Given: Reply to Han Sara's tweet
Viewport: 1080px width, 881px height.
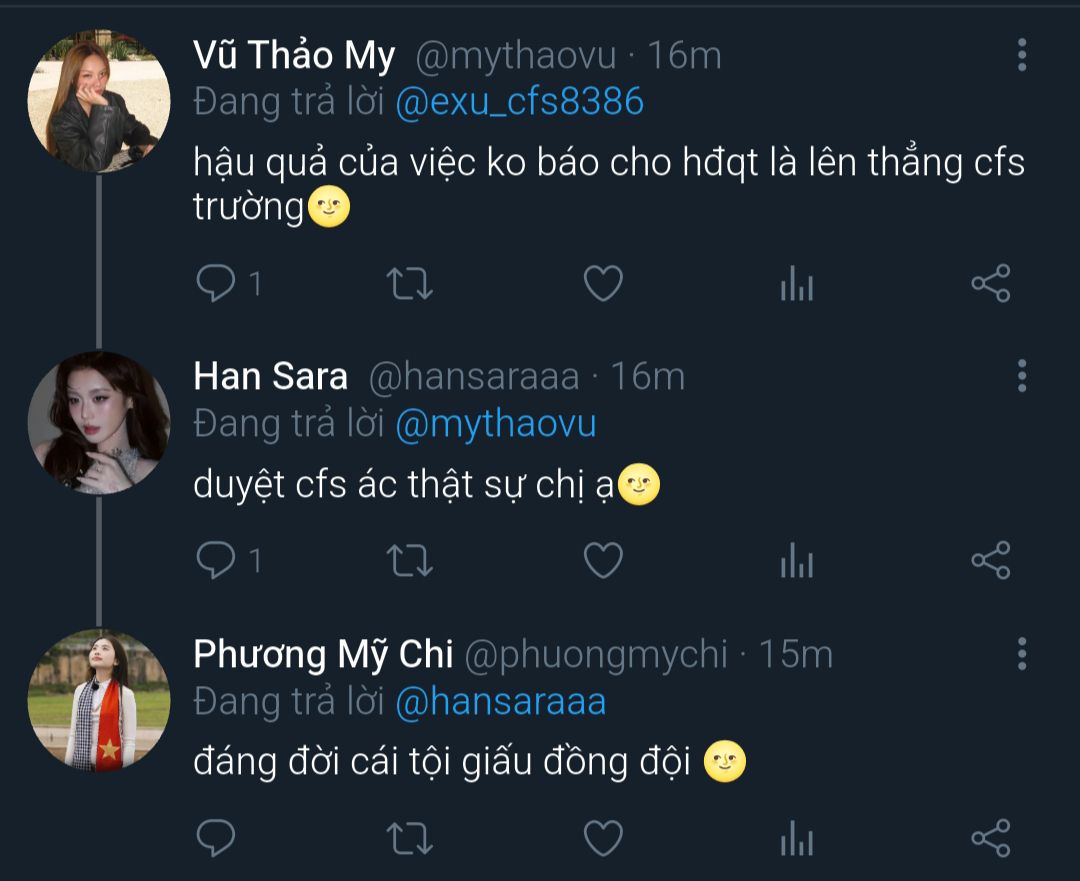Looking at the screenshot, I should pyautogui.click(x=215, y=560).
